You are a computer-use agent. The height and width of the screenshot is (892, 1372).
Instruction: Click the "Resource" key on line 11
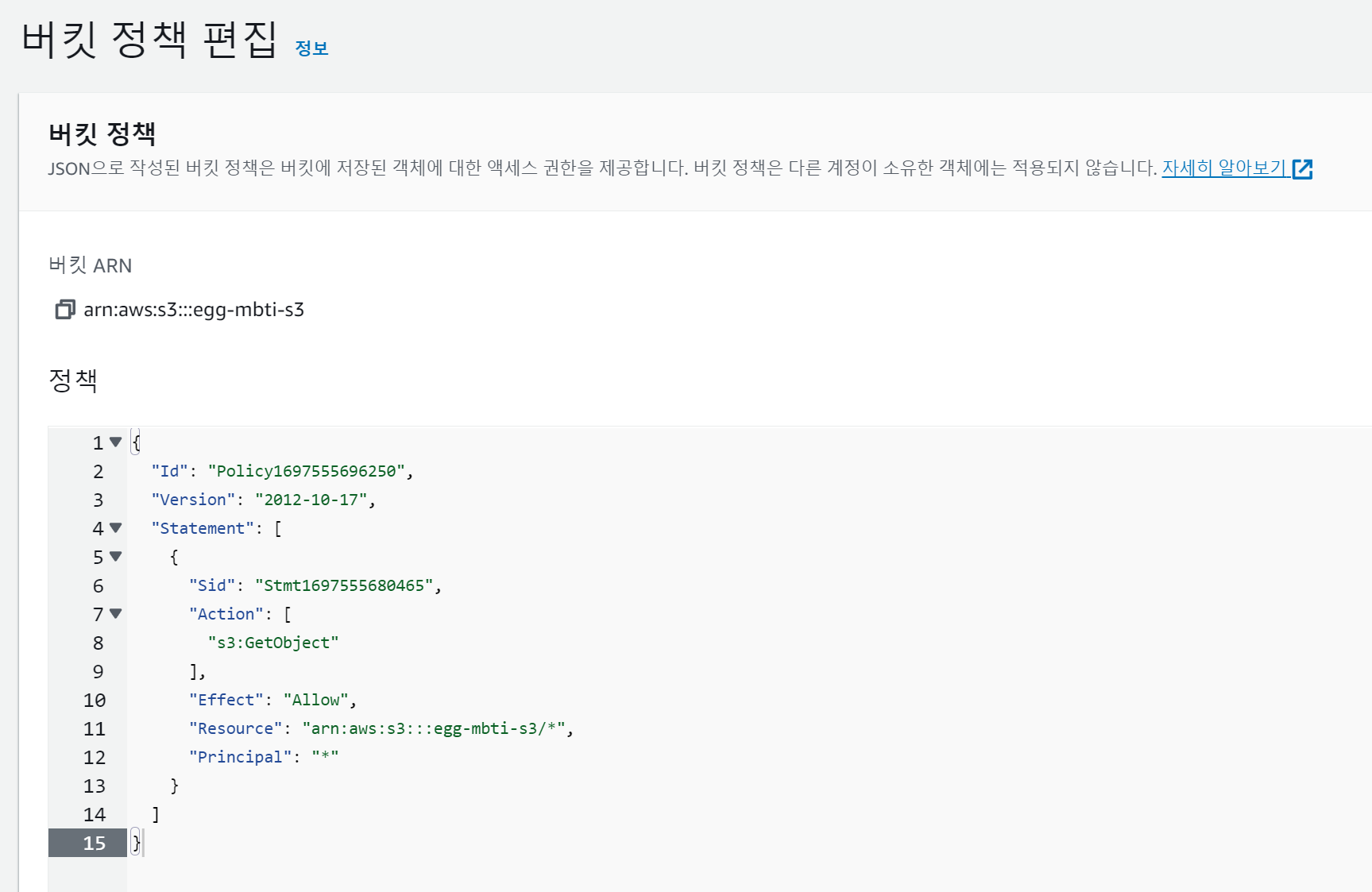236,728
